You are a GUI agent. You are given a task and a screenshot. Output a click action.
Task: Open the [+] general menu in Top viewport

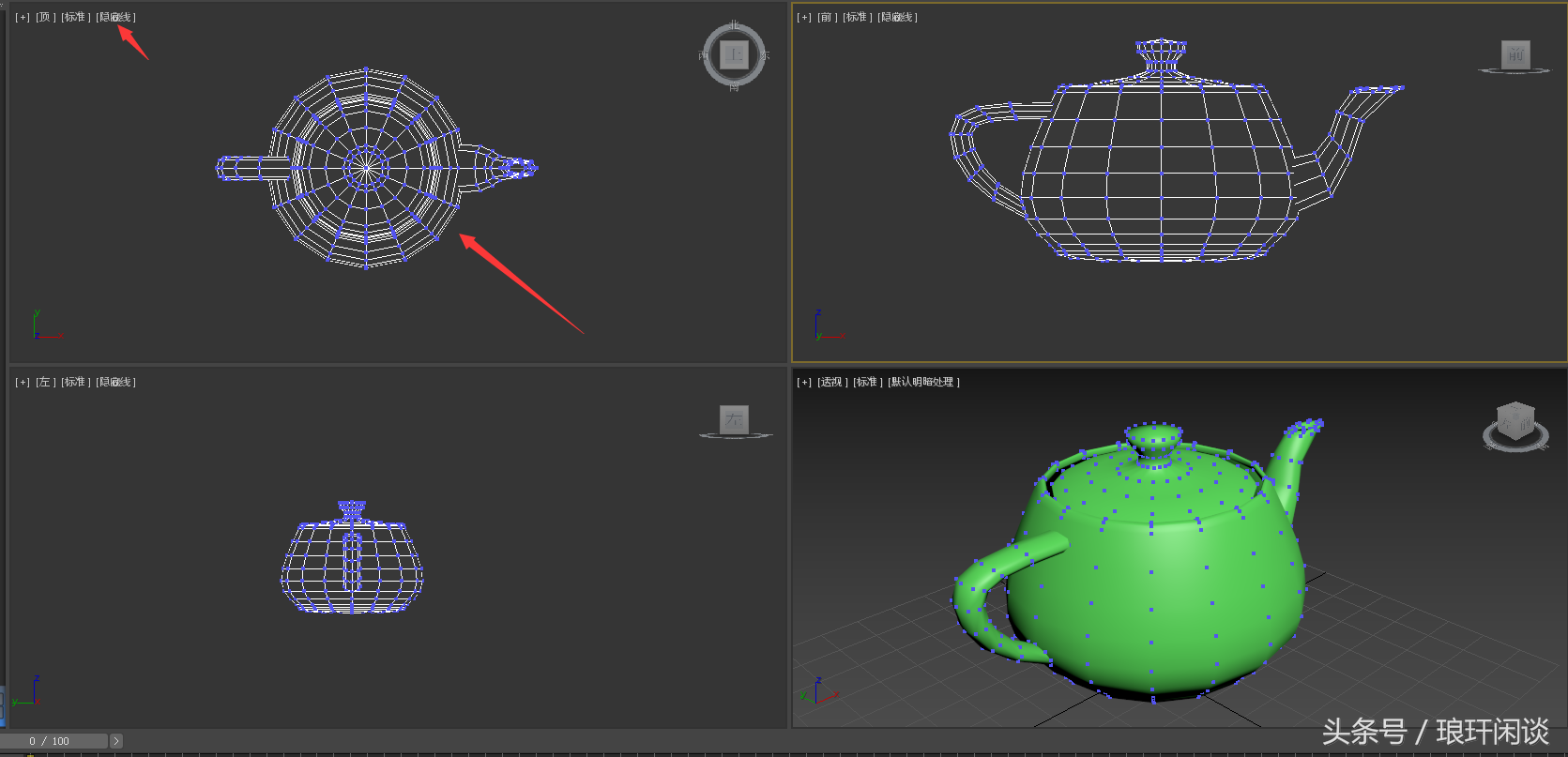click(23, 17)
